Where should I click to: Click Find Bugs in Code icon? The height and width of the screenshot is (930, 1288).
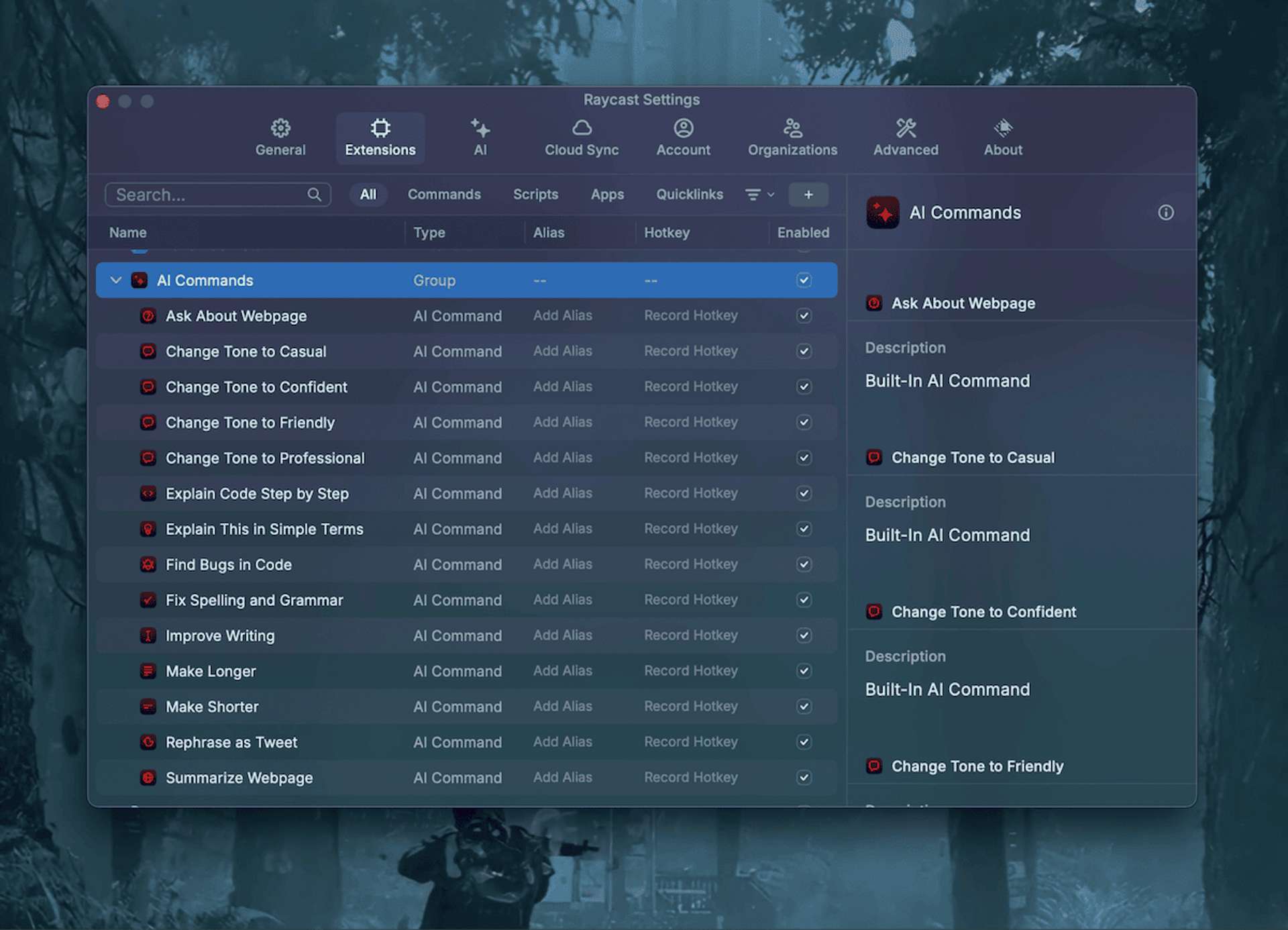(148, 564)
